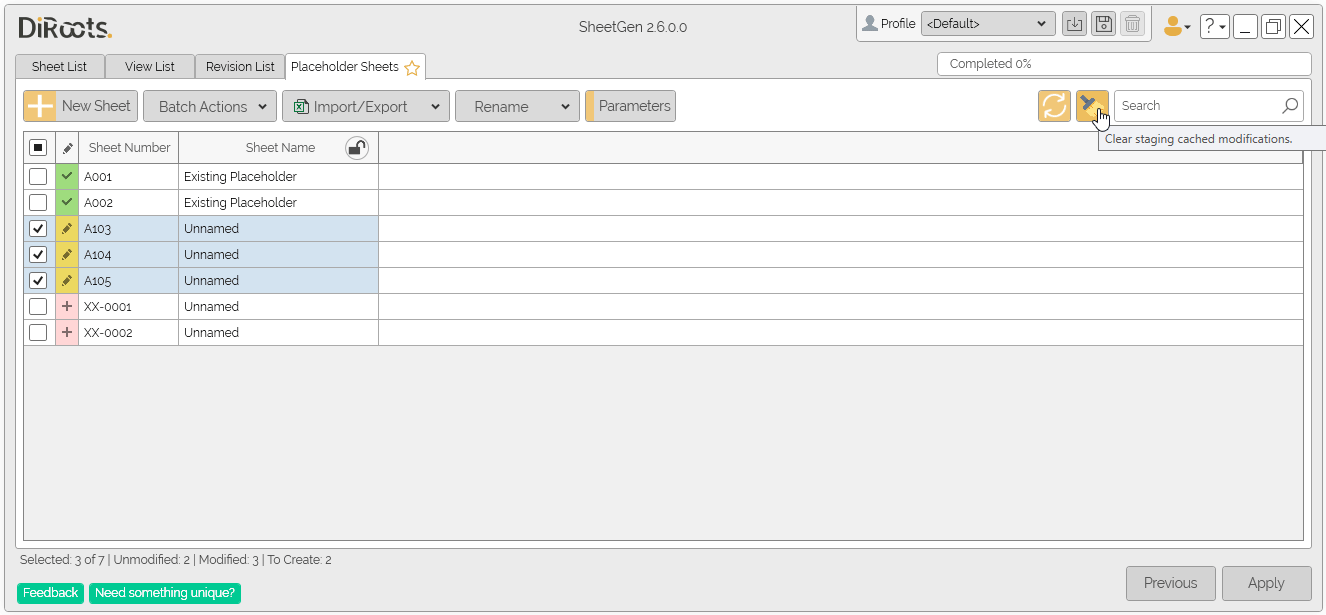
Task: Click the refresh sheets icon
Action: (x=1054, y=106)
